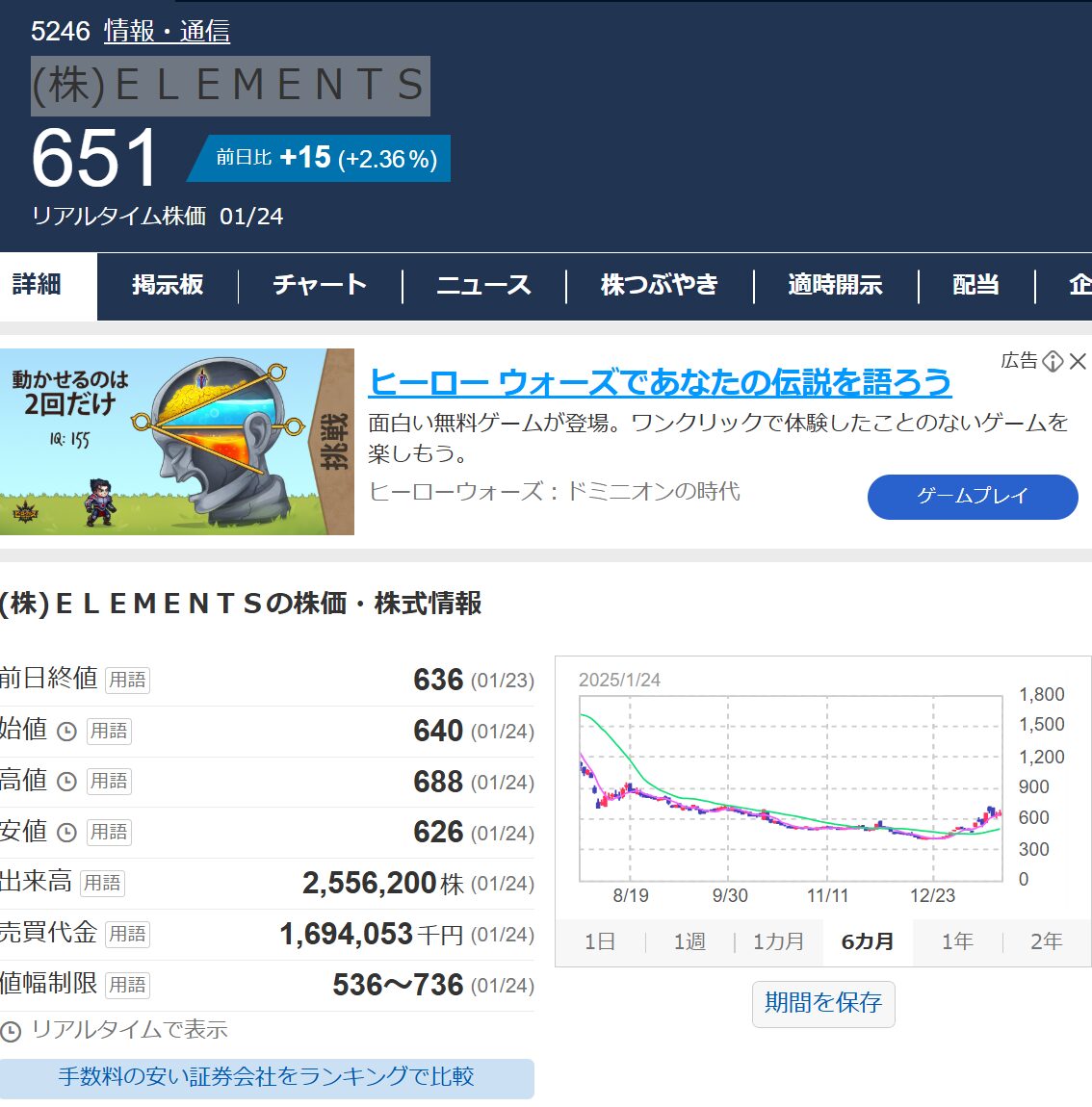The width and height of the screenshot is (1092, 1107).
Task: Open 用語 glossary for 値幅制限
Action: pyautogui.click(x=127, y=985)
